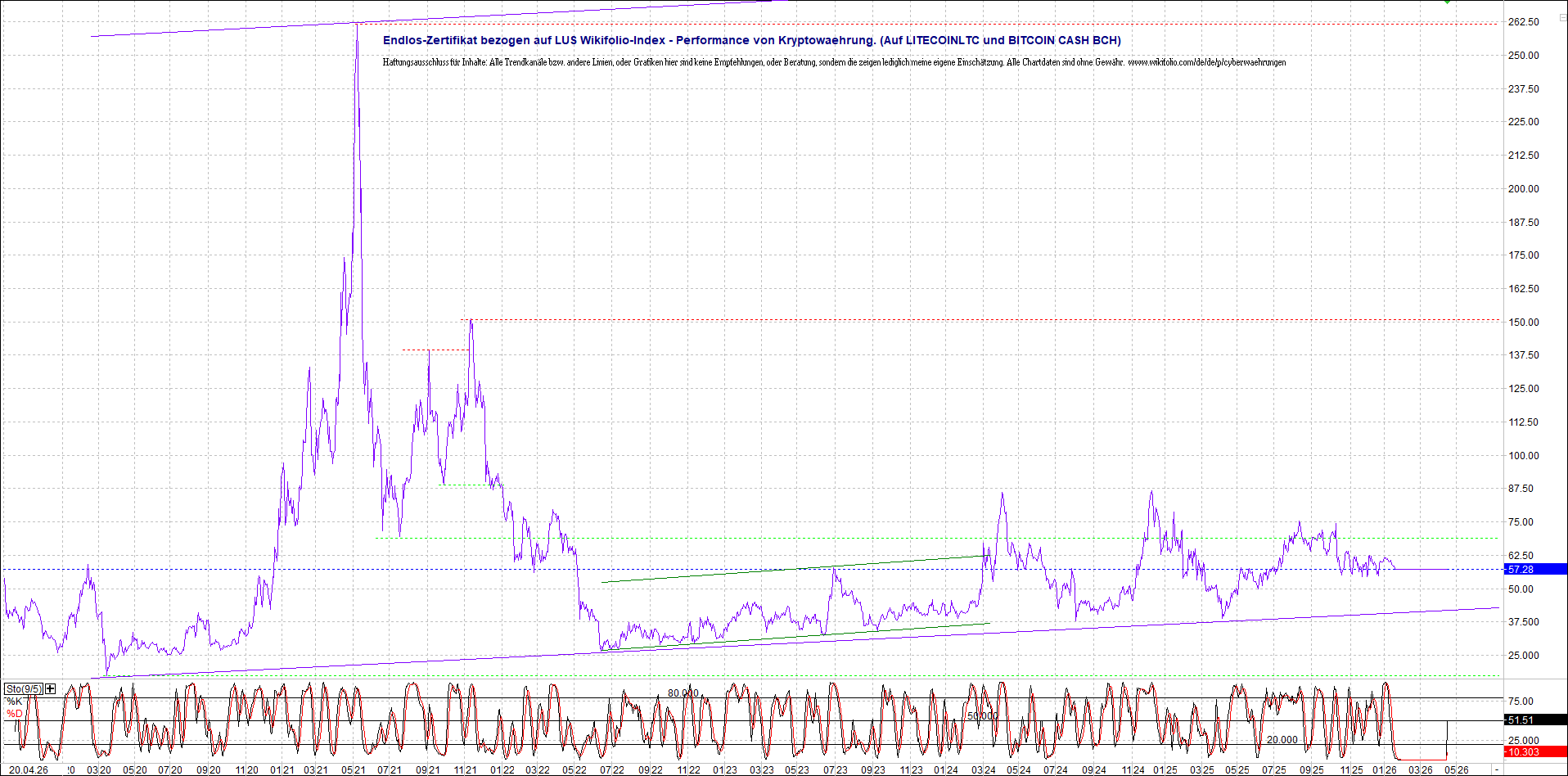Click the 50.000 stochastic level label
The width and height of the screenshot is (1568, 776).
982,715
